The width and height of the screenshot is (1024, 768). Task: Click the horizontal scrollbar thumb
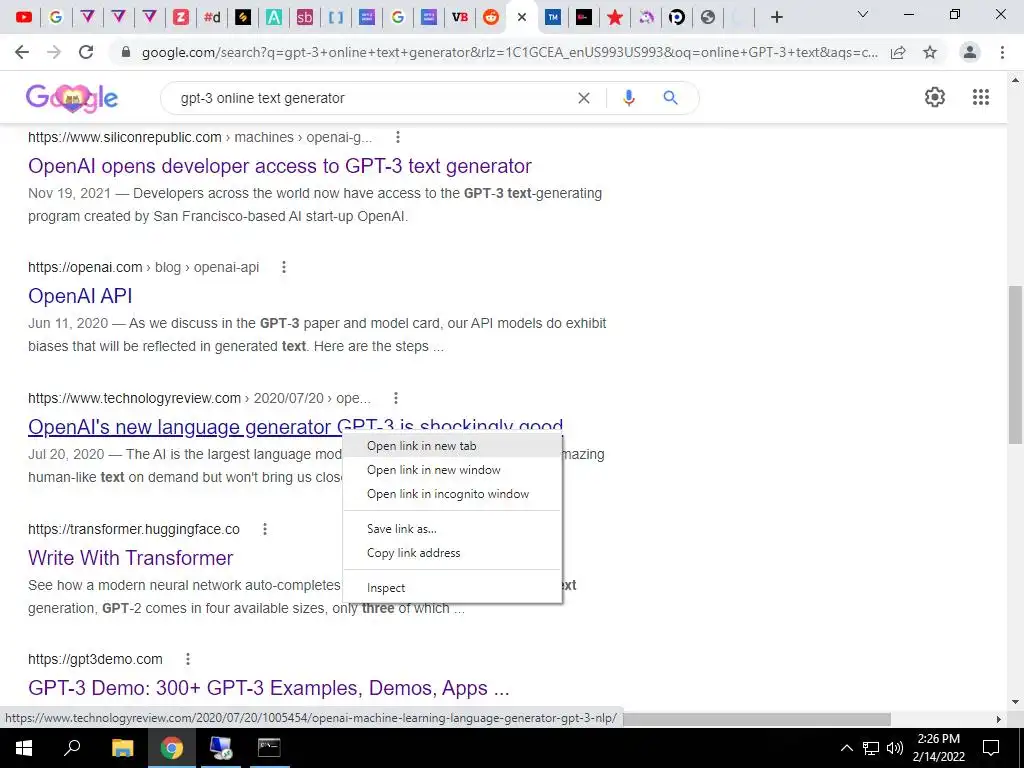tap(756, 719)
